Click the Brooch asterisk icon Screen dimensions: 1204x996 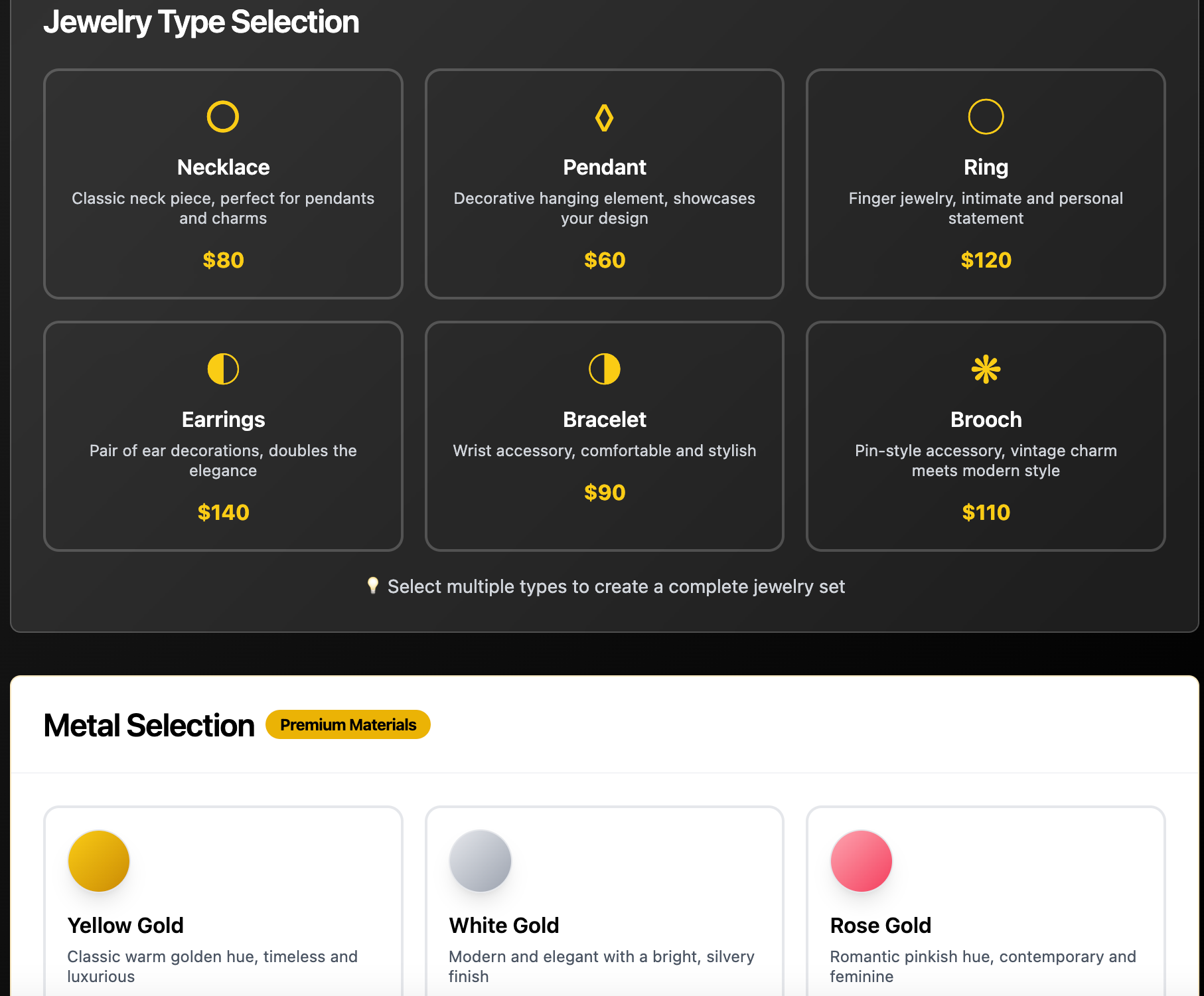coord(986,369)
